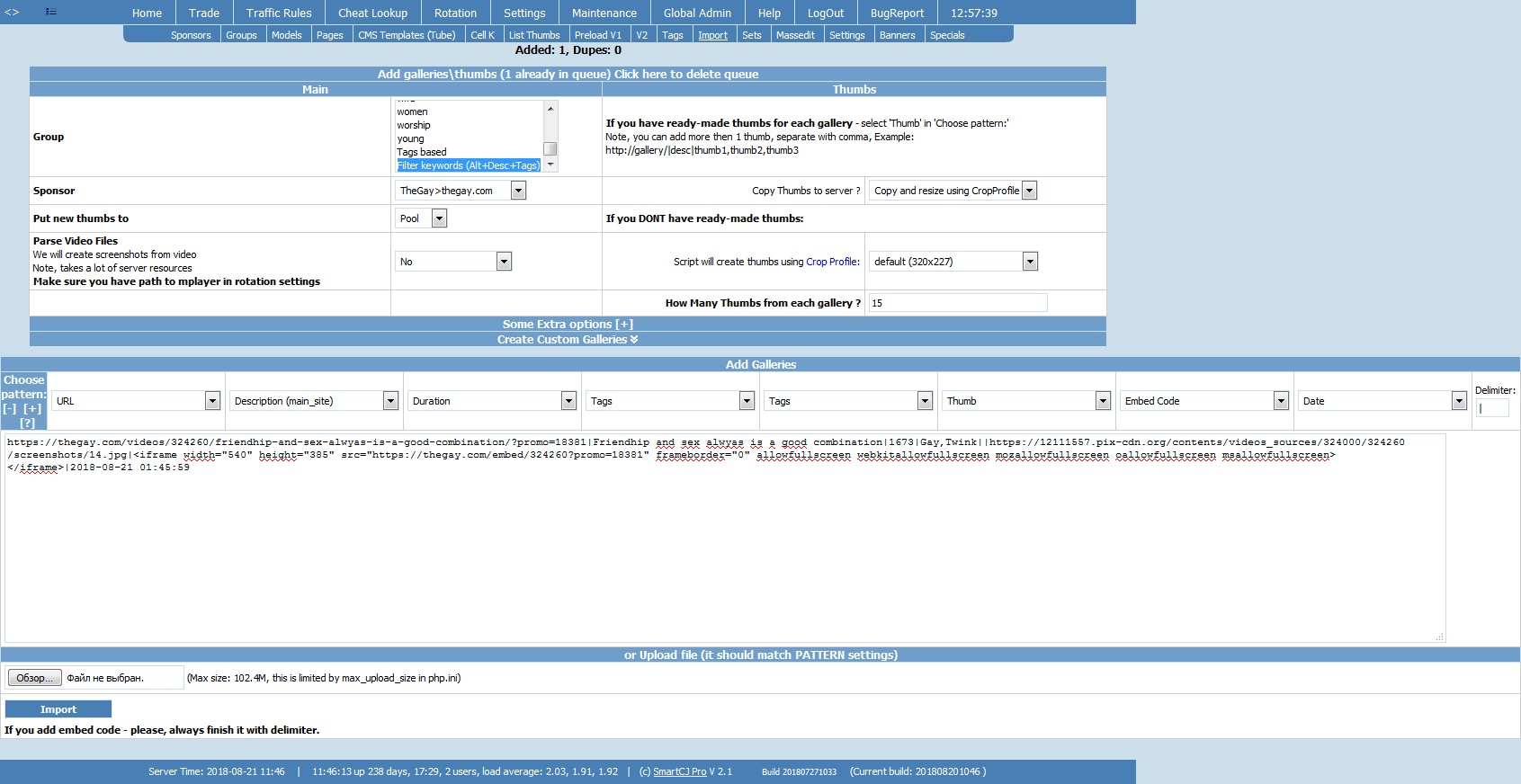
Task: Expand Some Extra options [+]
Action: point(568,324)
